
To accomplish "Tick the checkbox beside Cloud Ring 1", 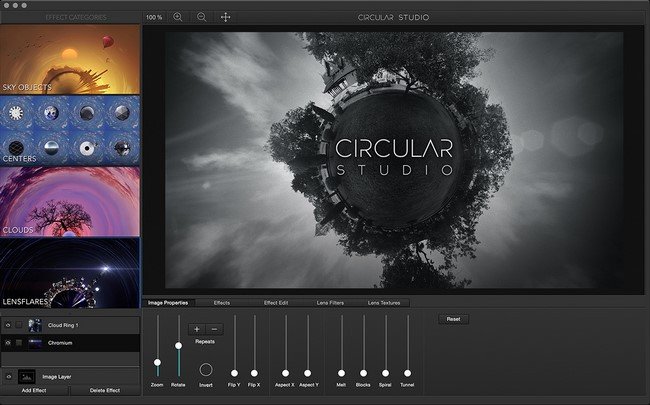I will pos(19,325).
